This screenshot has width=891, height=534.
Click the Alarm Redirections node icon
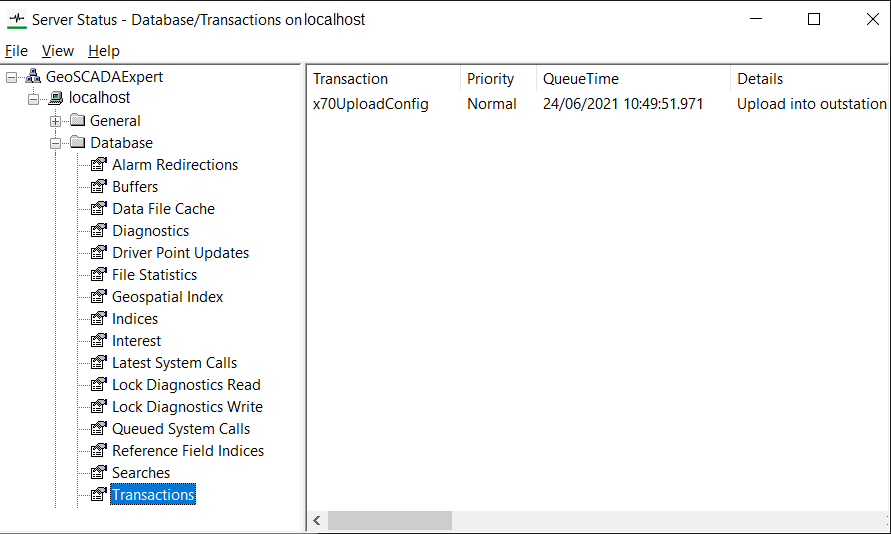[98, 165]
